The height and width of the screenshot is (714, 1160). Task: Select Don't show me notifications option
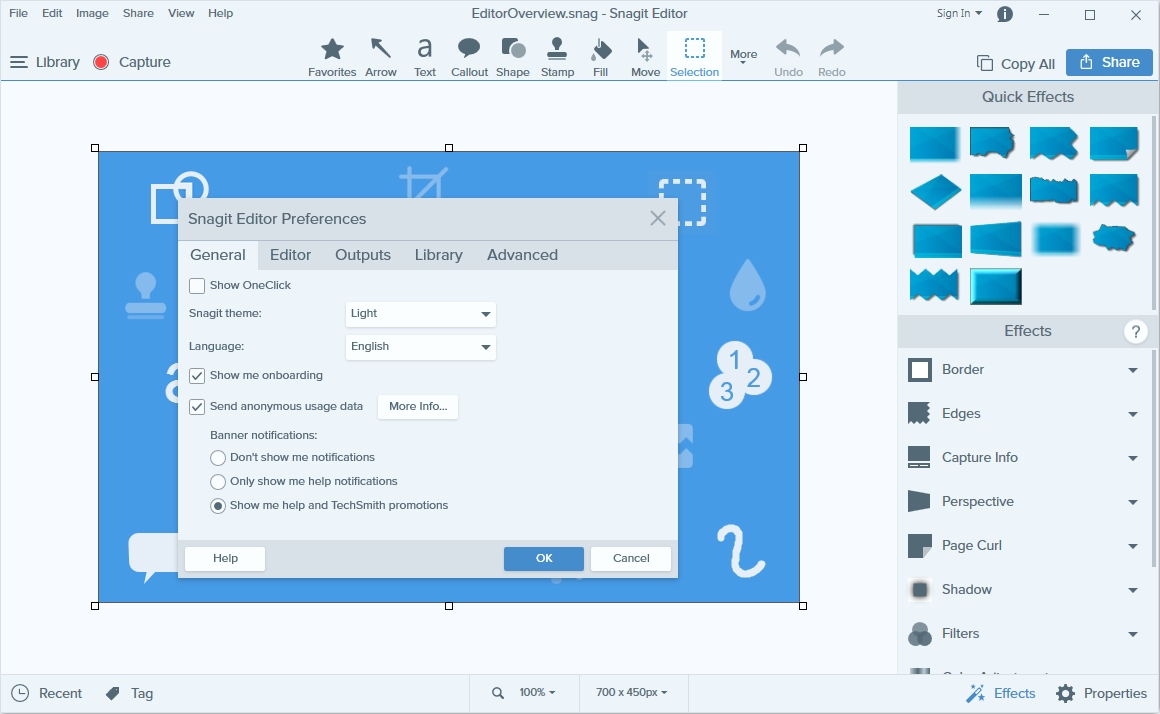point(218,458)
